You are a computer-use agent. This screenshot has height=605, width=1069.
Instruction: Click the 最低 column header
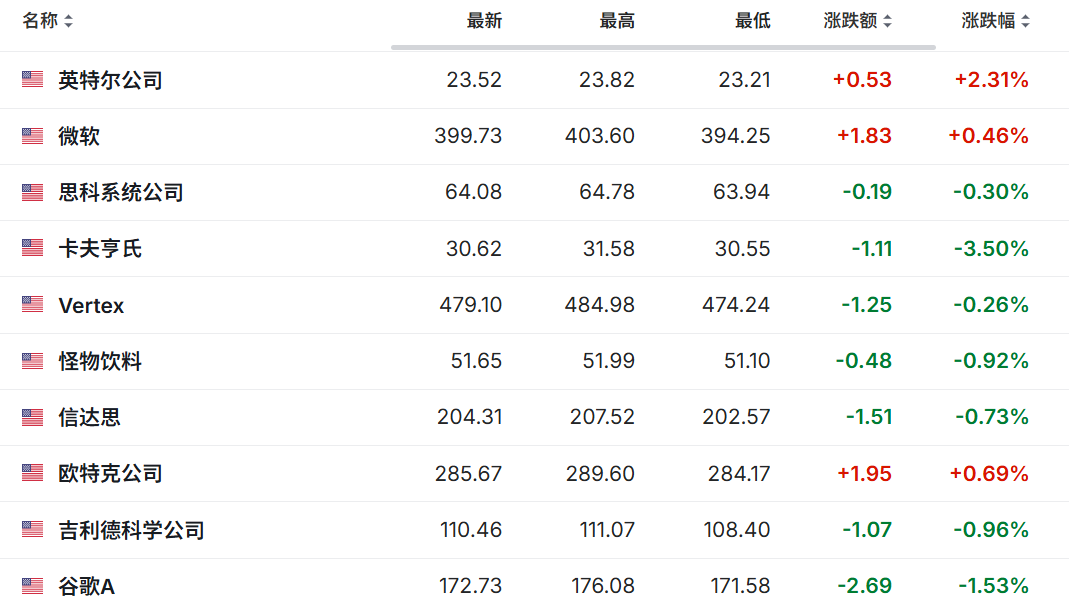[753, 21]
